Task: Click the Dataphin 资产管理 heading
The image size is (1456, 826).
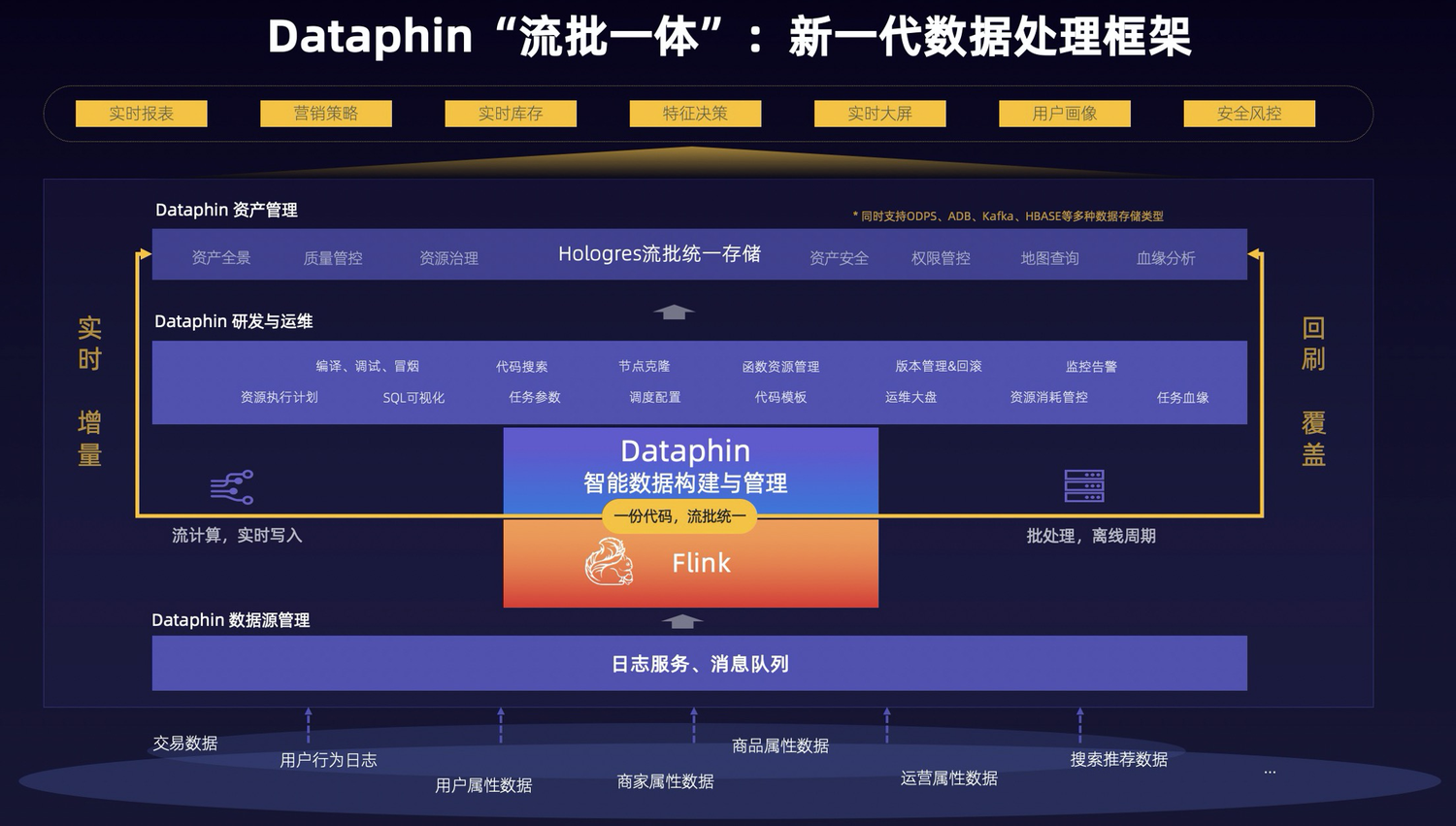Action: tap(226, 210)
